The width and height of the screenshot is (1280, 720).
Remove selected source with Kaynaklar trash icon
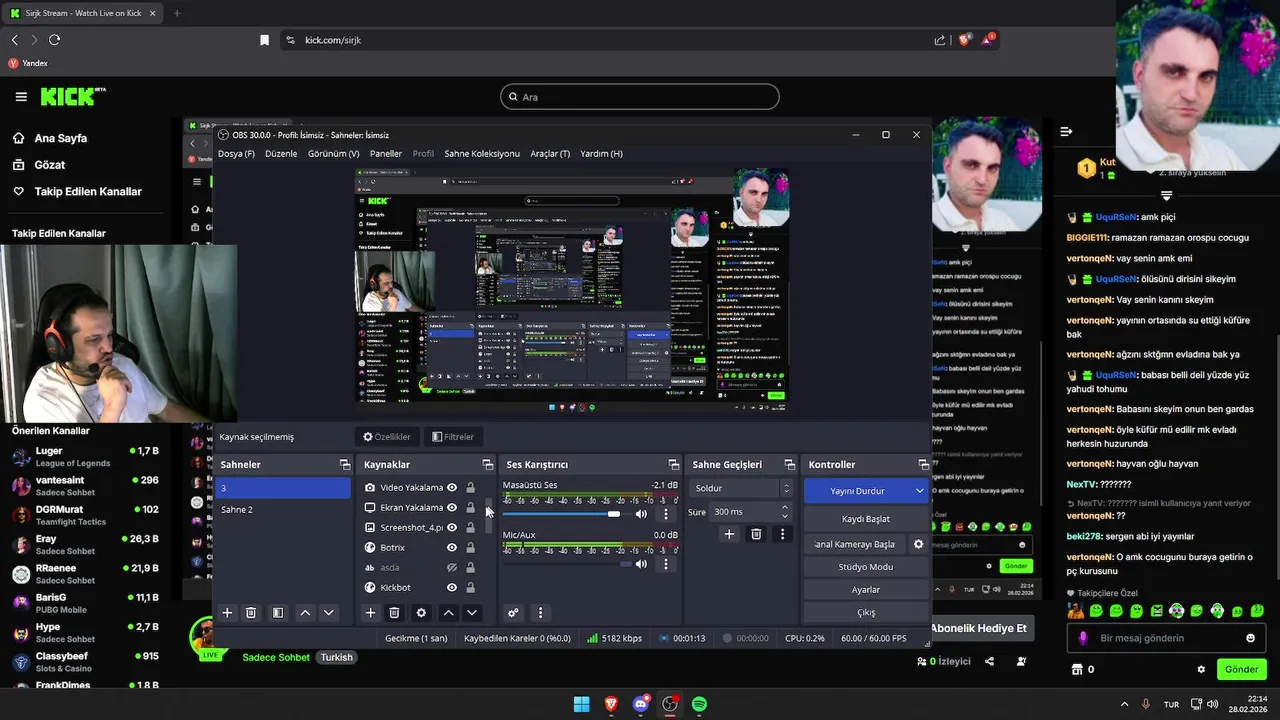(x=394, y=613)
